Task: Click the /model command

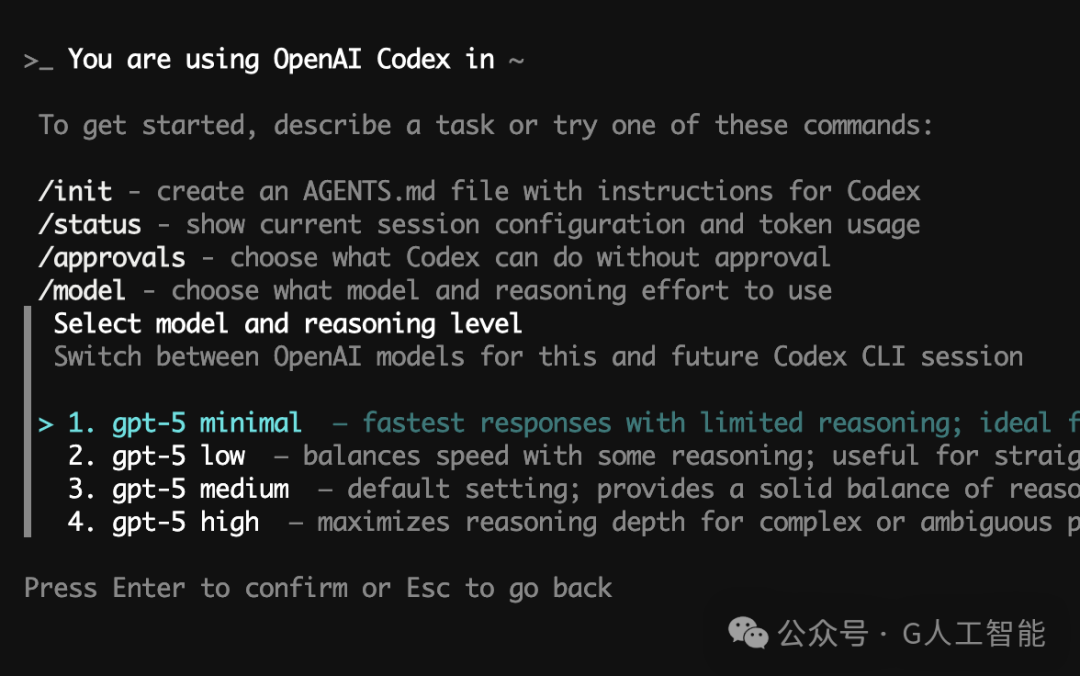Action: click(x=82, y=290)
